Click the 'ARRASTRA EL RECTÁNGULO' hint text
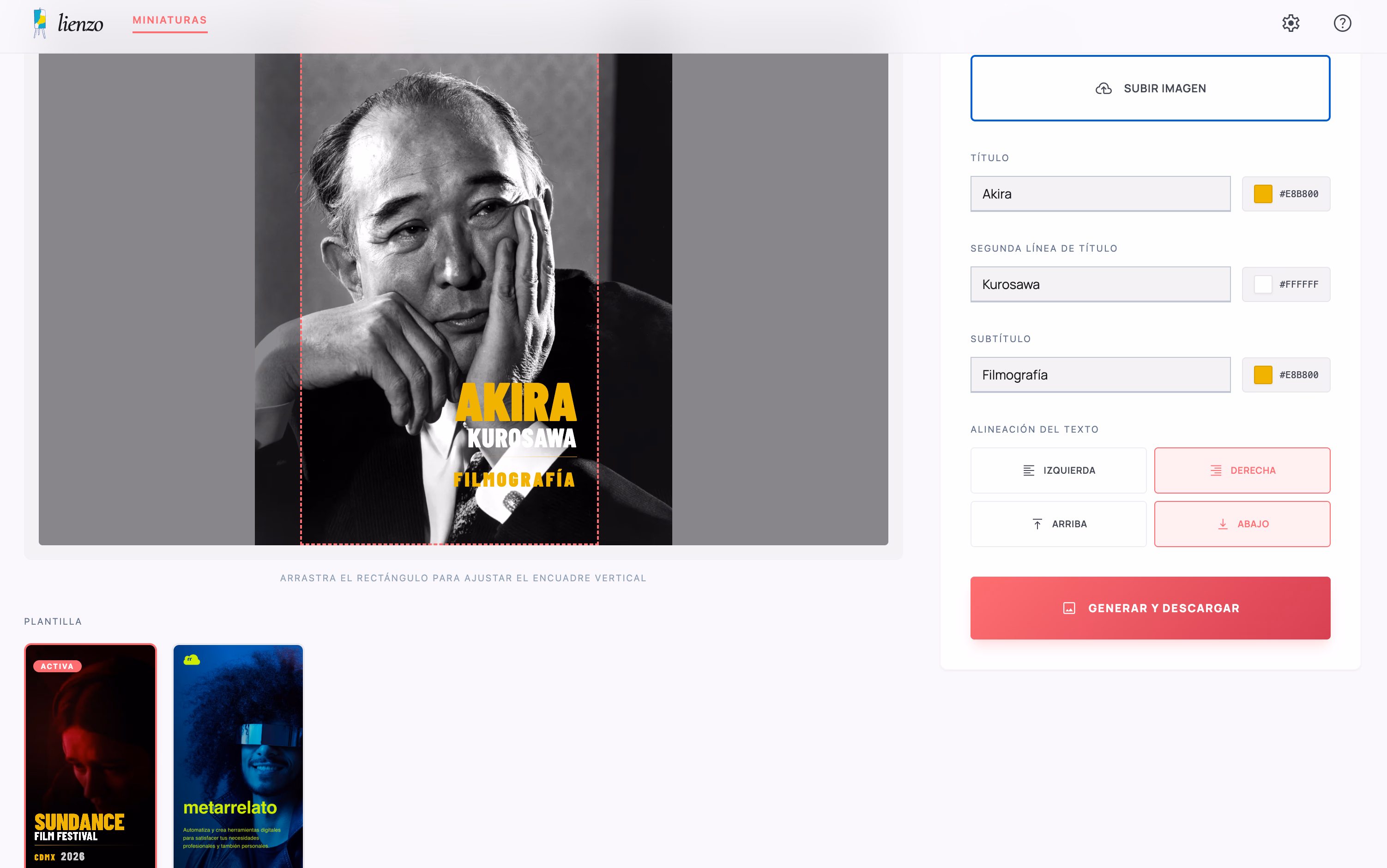 coord(463,578)
